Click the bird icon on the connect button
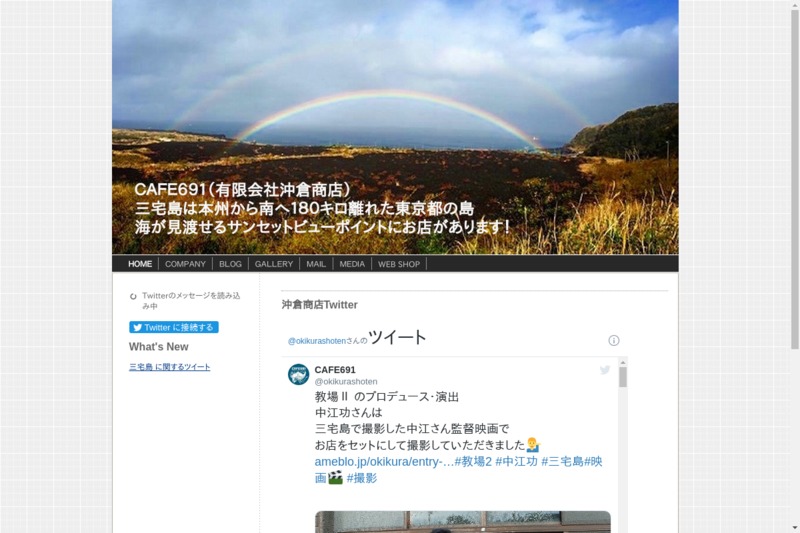 137,327
